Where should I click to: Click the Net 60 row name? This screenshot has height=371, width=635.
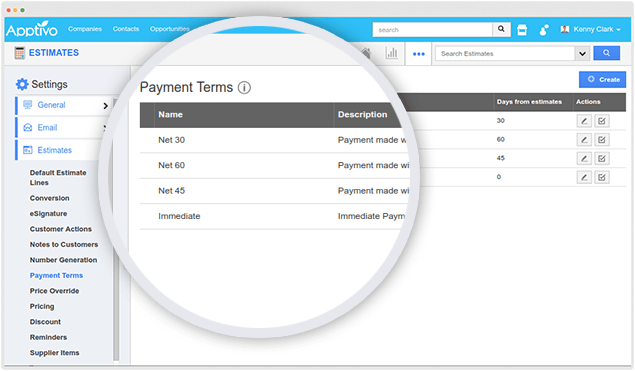click(171, 165)
